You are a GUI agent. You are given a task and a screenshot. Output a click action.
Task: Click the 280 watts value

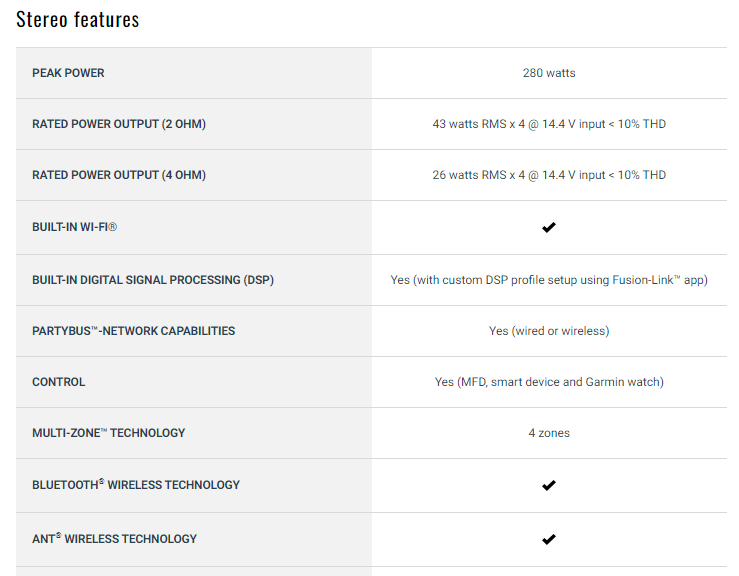pos(549,73)
